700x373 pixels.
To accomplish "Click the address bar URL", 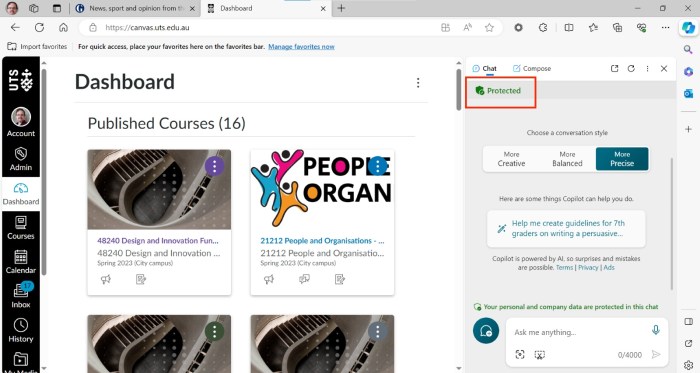I will tap(147, 28).
